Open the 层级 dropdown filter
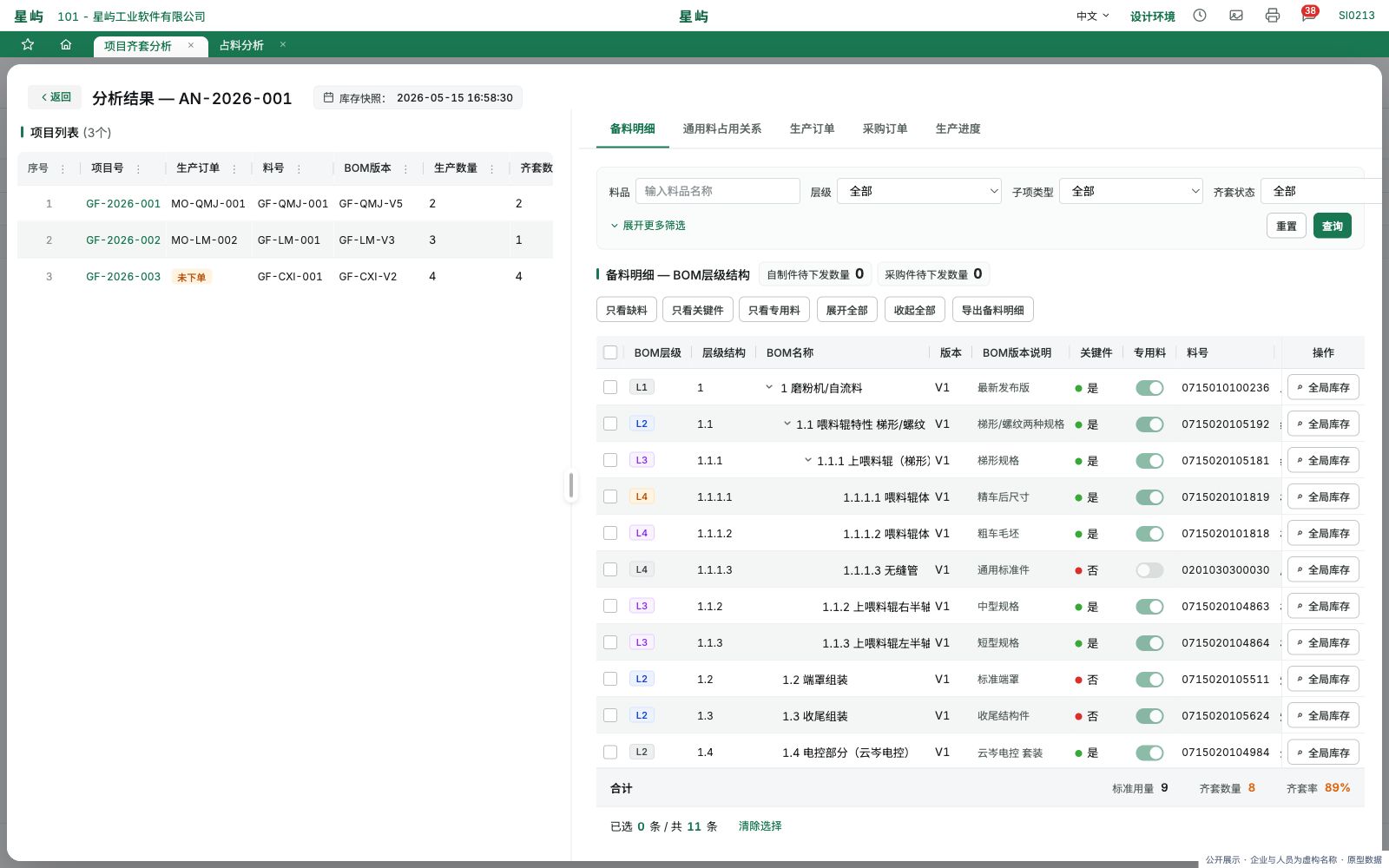This screenshot has height=868, width=1389. [x=919, y=191]
